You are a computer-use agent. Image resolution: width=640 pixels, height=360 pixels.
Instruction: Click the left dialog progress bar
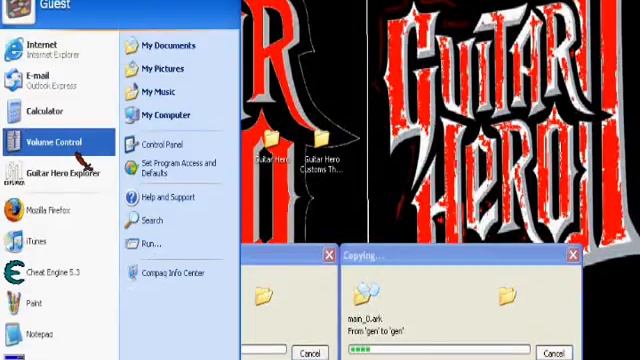coord(264,349)
